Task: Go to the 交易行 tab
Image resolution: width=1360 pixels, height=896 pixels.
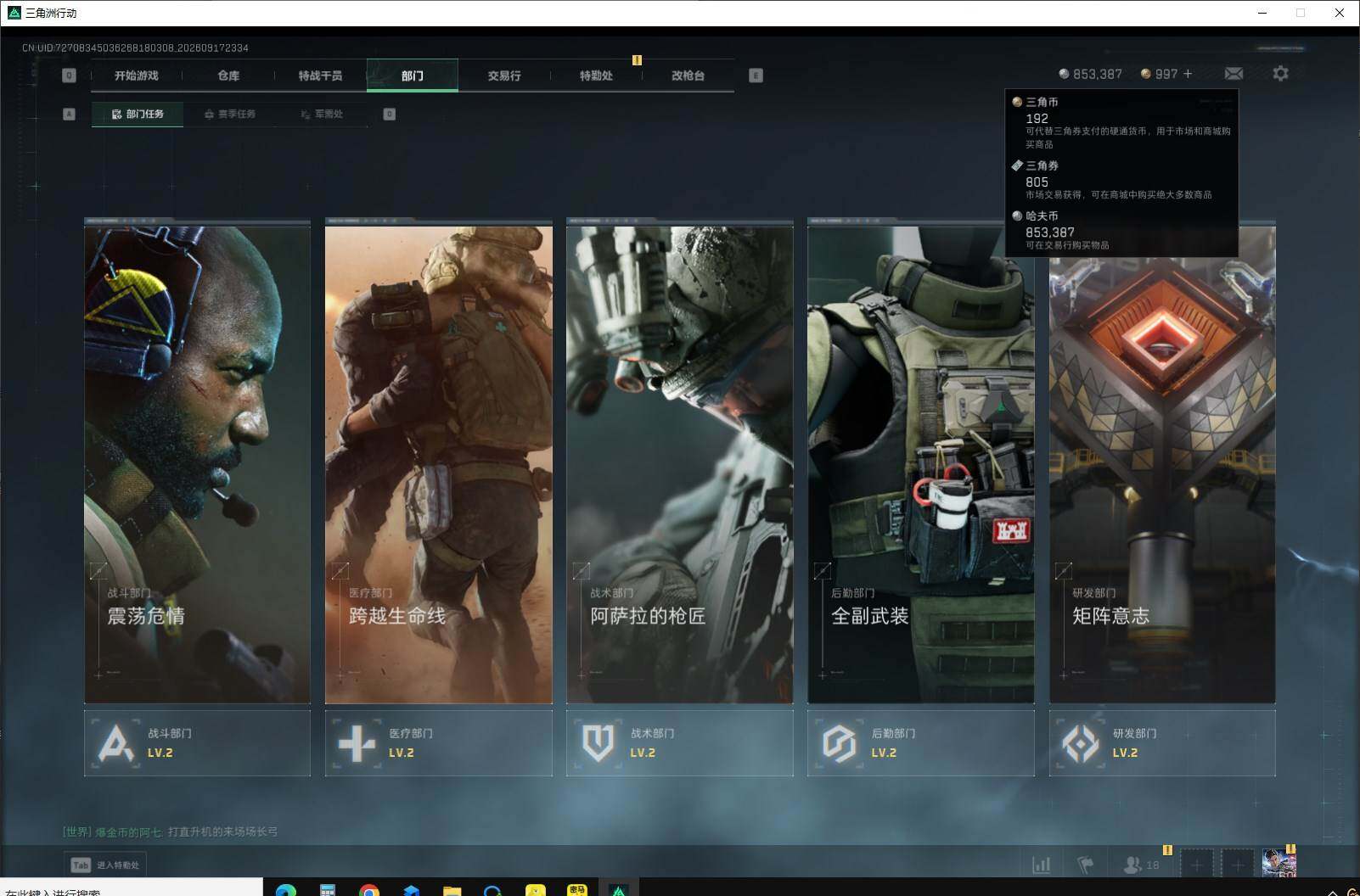Action: (504, 76)
